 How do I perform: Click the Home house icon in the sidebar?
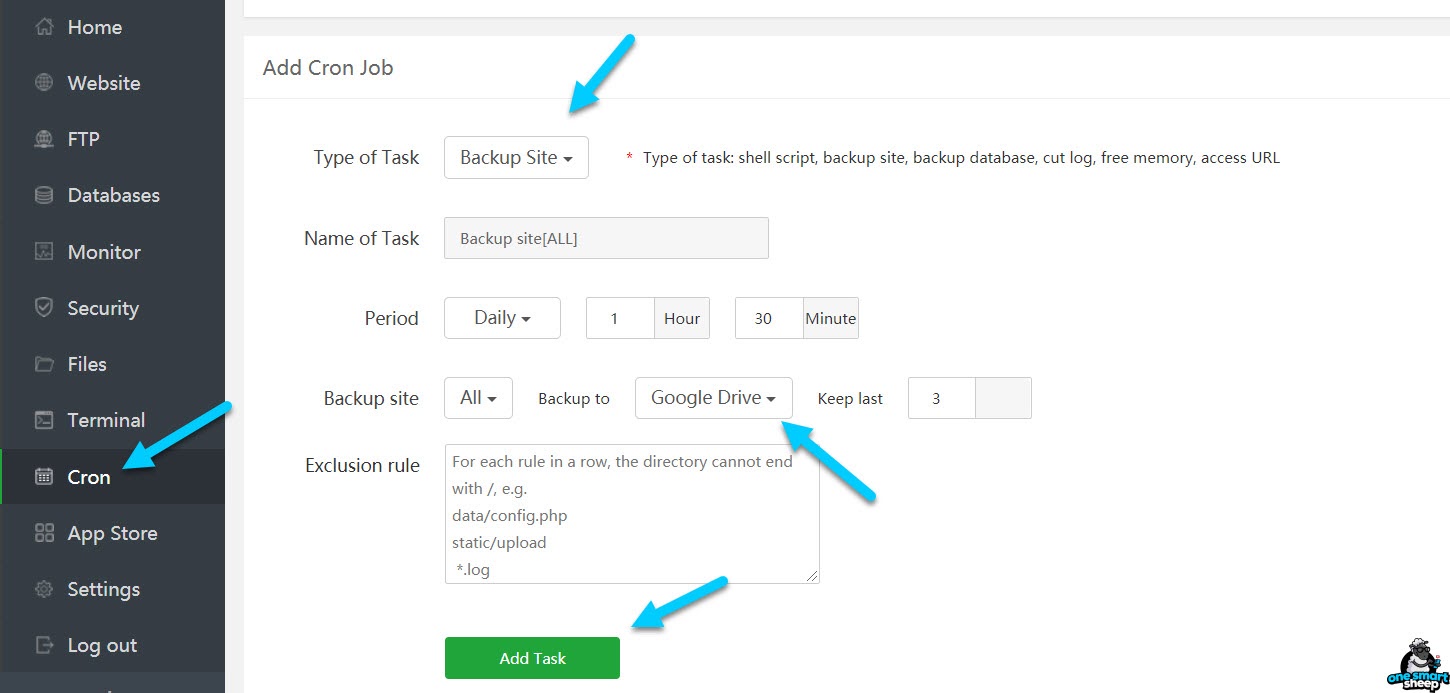(44, 27)
